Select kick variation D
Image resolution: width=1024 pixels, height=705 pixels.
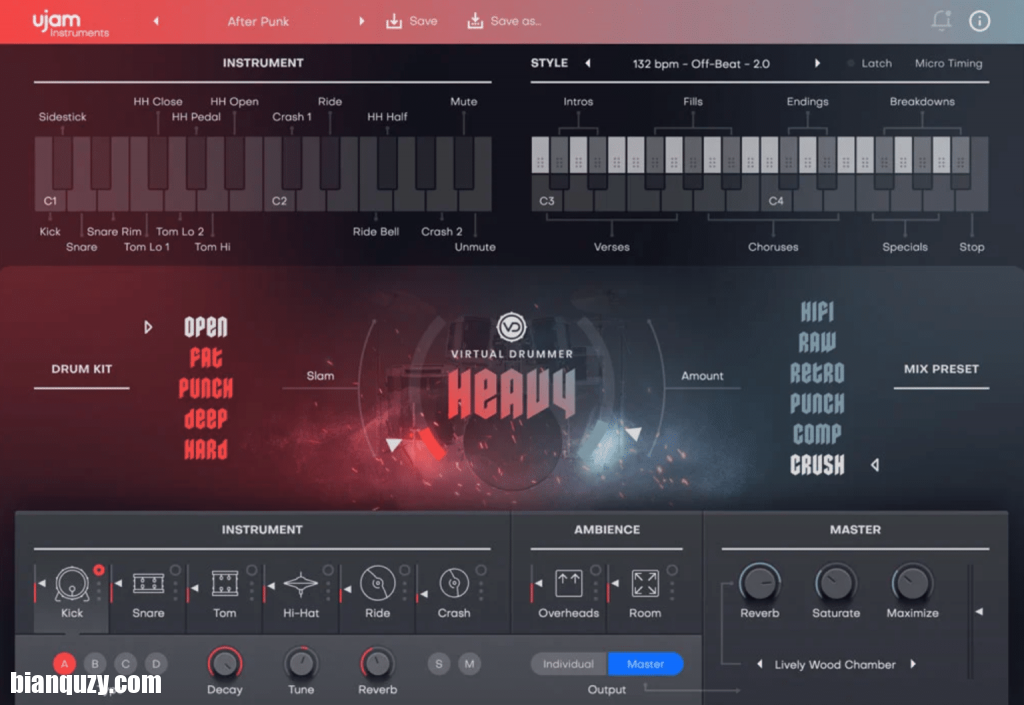pos(156,664)
